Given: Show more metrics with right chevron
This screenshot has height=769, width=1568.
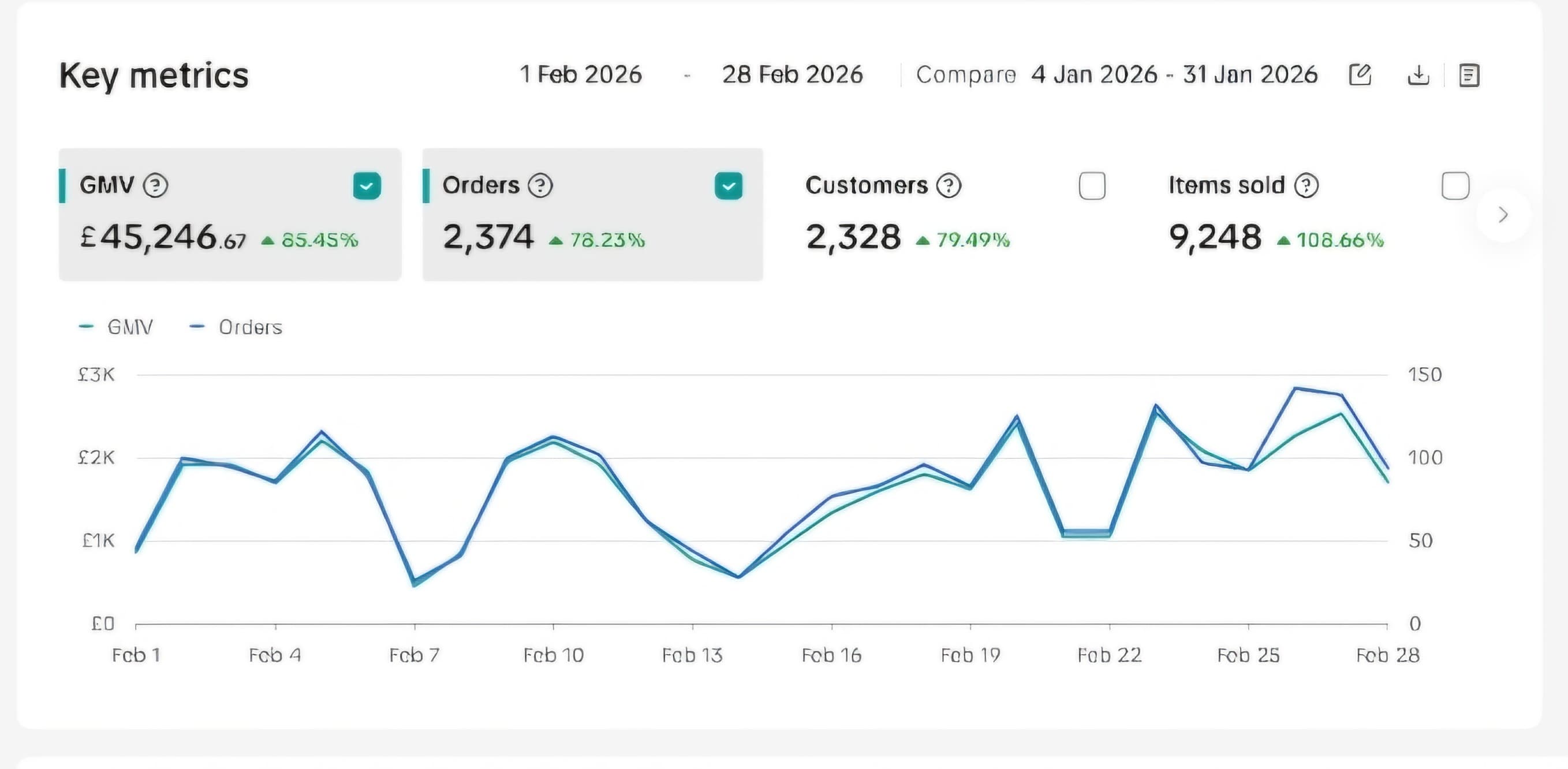Looking at the screenshot, I should point(1503,214).
